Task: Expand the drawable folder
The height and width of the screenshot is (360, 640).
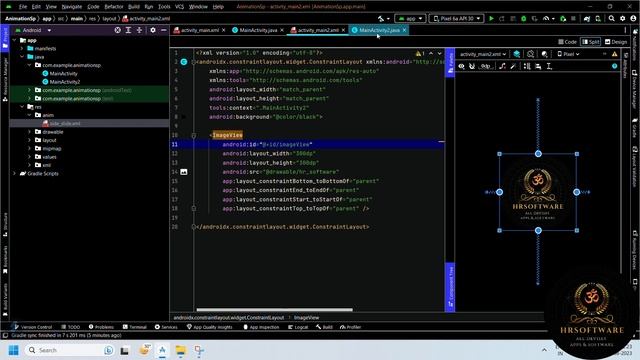Action: 29,132
